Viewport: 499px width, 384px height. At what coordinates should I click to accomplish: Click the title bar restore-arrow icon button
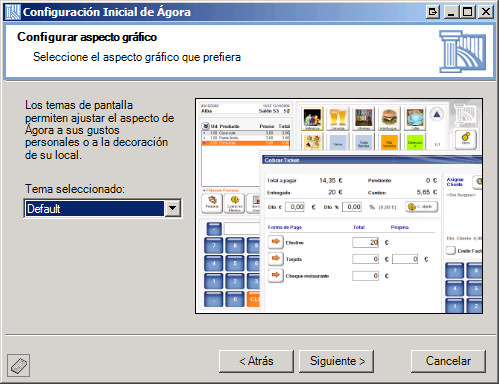(433, 12)
